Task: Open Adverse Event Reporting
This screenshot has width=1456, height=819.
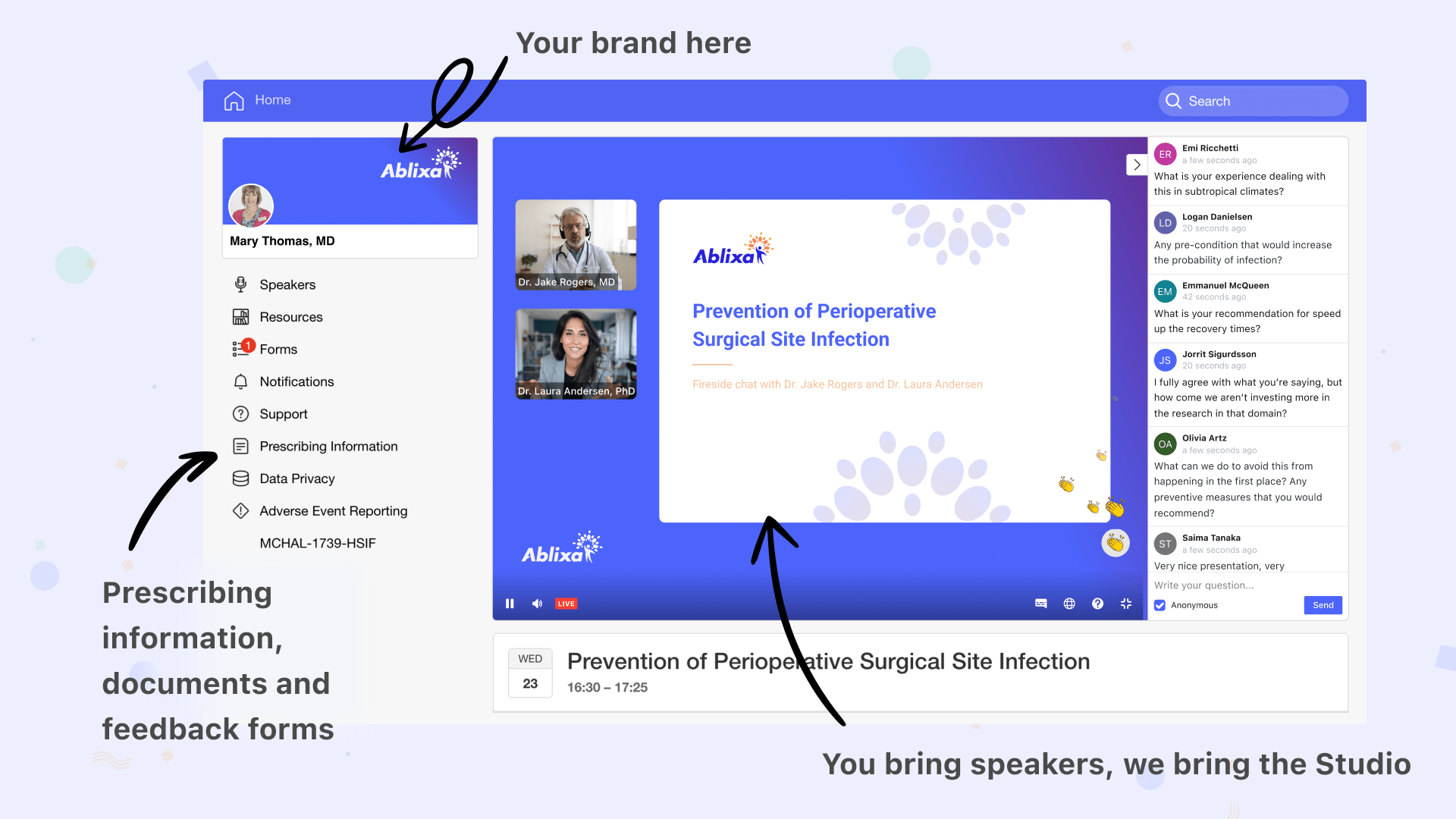Action: (x=332, y=510)
